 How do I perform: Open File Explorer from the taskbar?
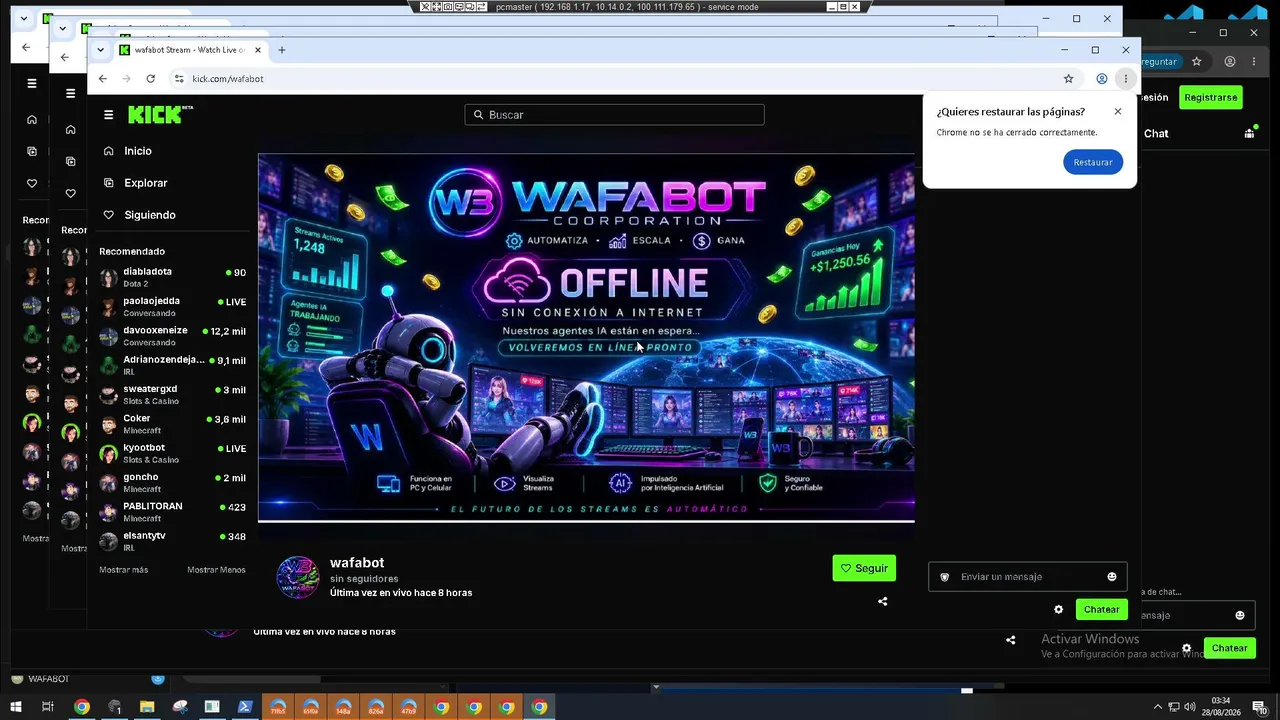coord(147,707)
